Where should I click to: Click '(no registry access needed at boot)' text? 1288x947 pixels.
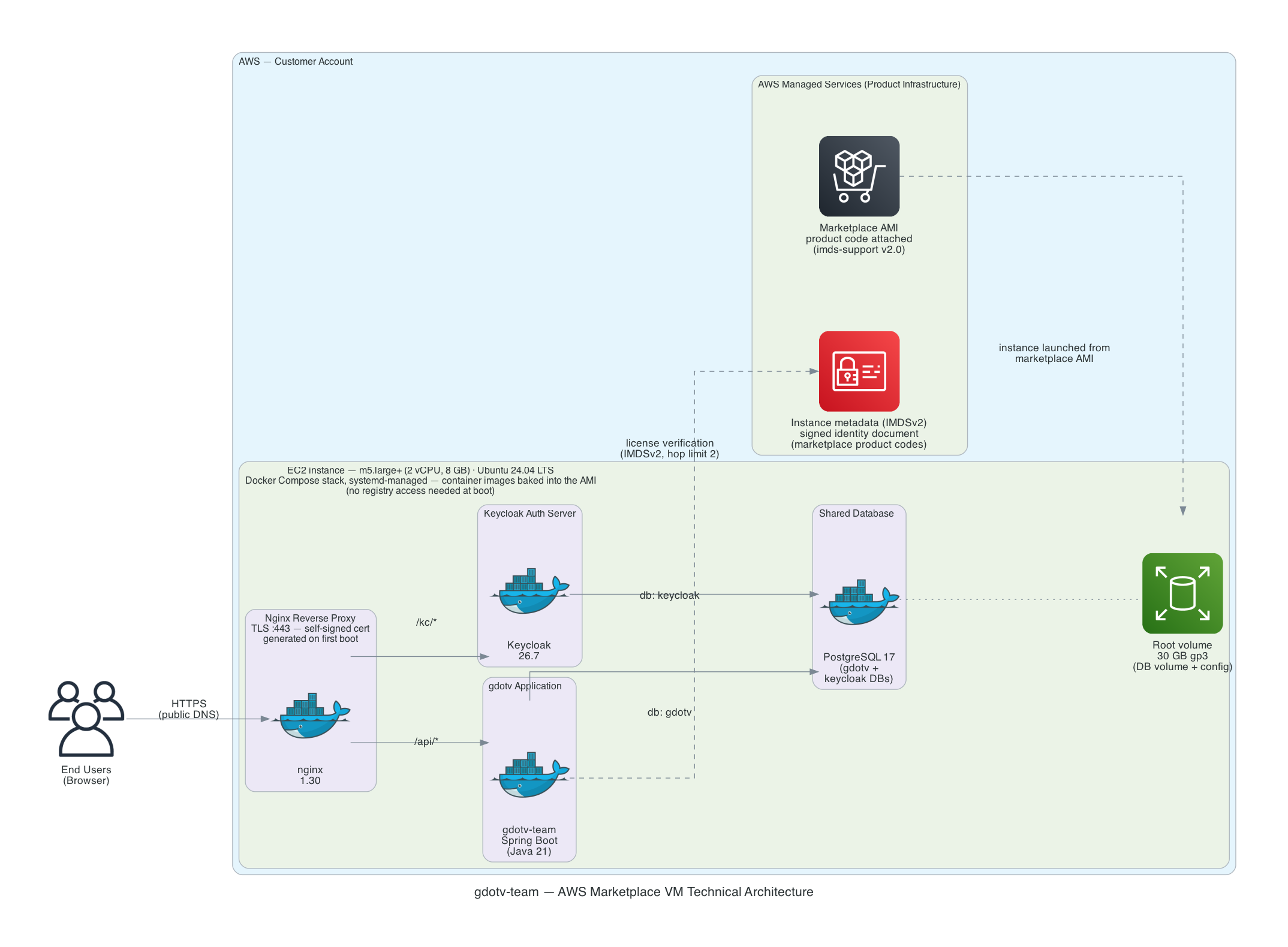[x=420, y=491]
